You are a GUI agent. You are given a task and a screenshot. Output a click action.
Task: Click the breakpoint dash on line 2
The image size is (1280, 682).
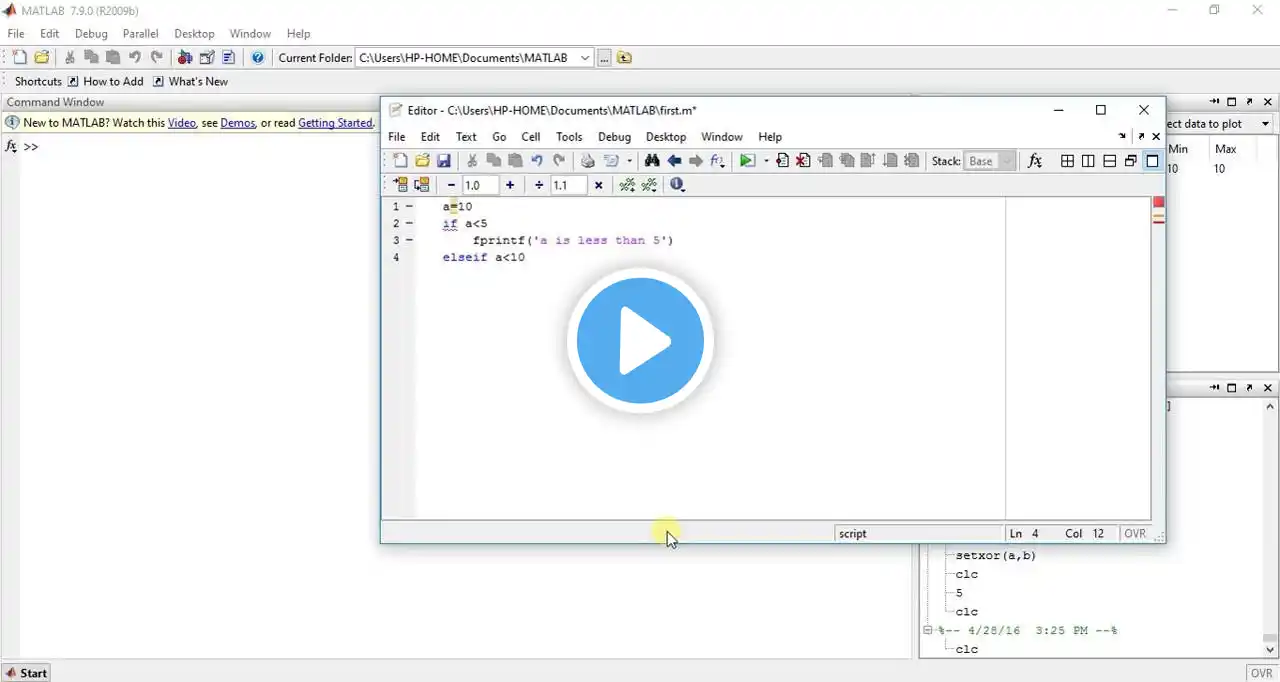coord(409,223)
